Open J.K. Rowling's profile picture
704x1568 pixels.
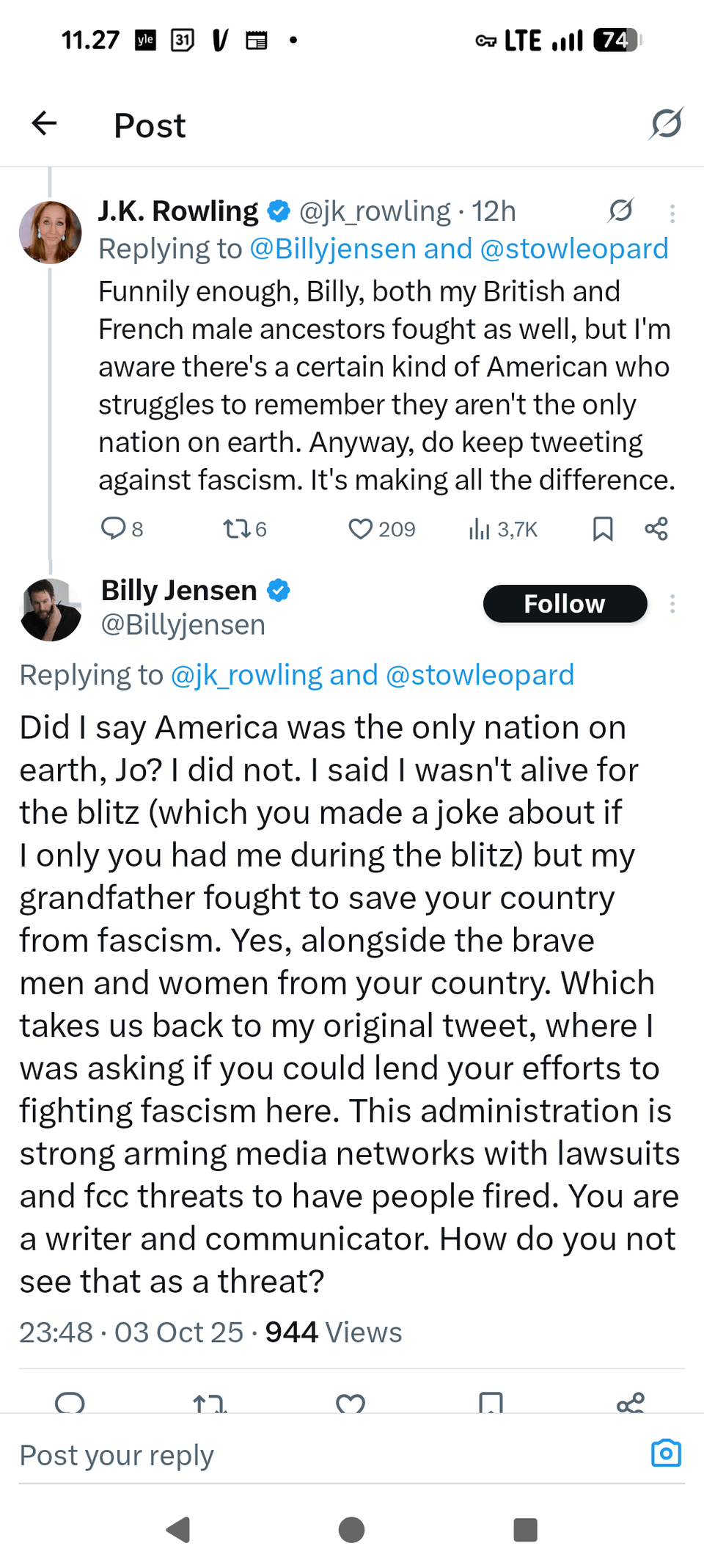(50, 233)
